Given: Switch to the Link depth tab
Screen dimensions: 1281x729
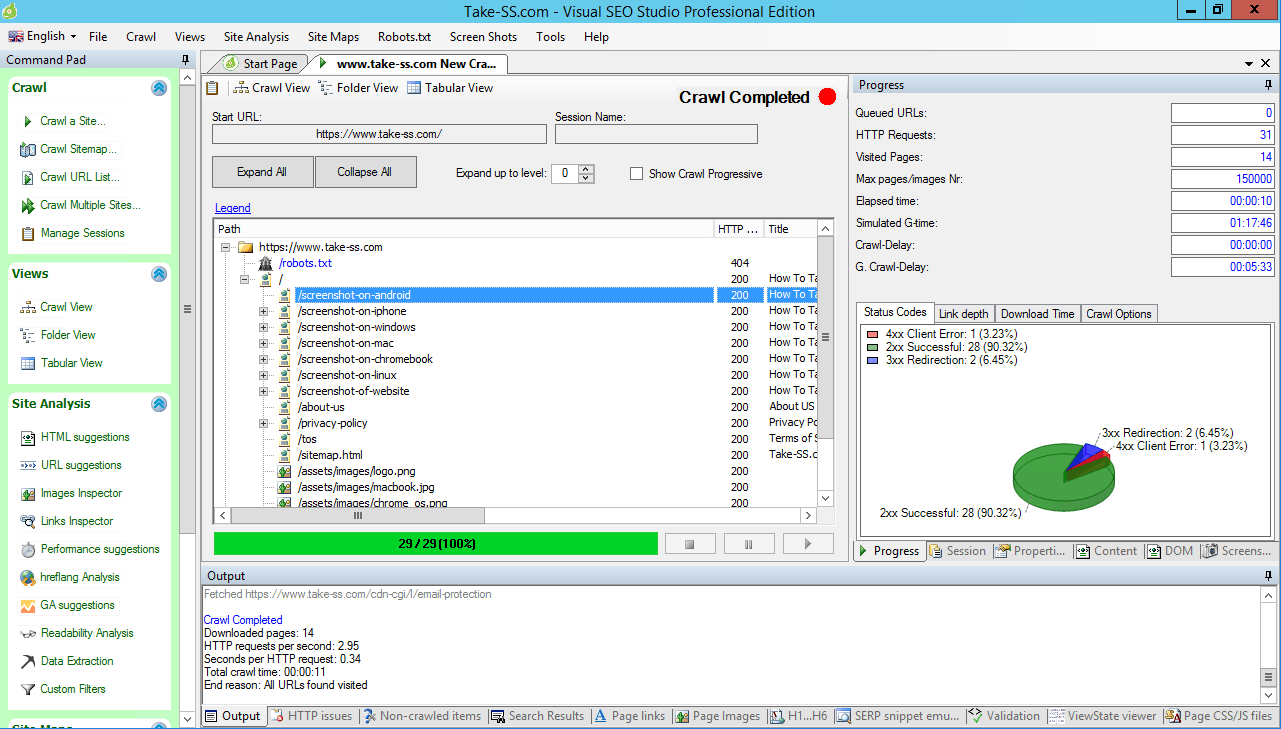Looking at the screenshot, I should [964, 314].
